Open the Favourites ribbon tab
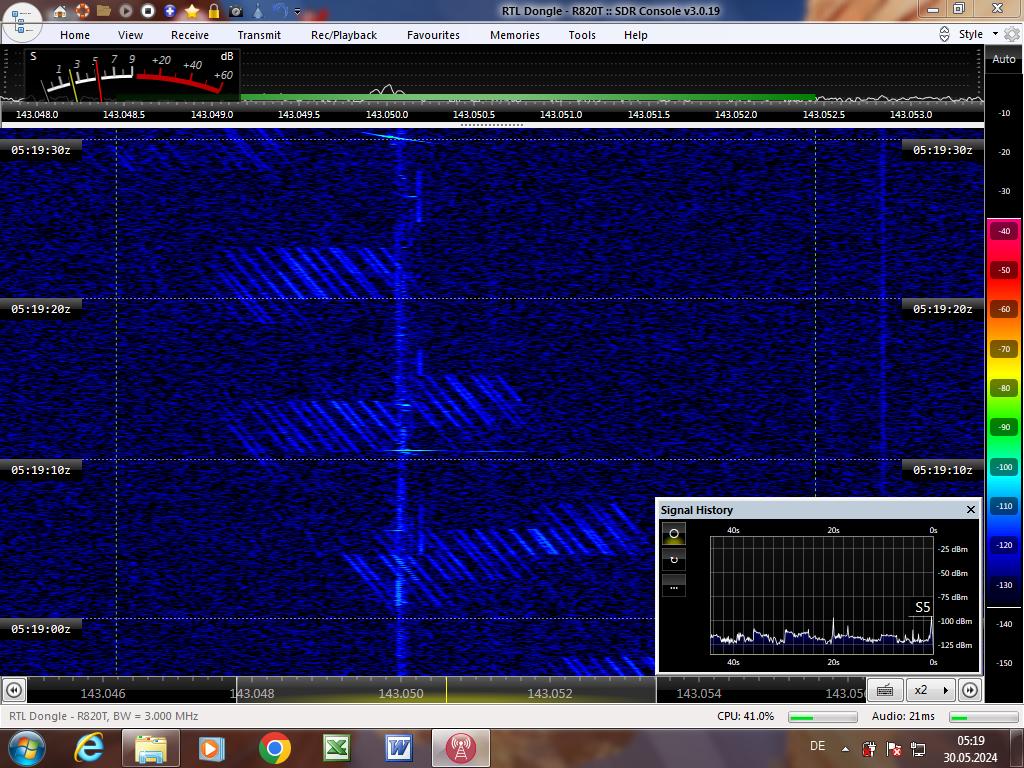Viewport: 1024px width, 768px height. click(x=433, y=35)
